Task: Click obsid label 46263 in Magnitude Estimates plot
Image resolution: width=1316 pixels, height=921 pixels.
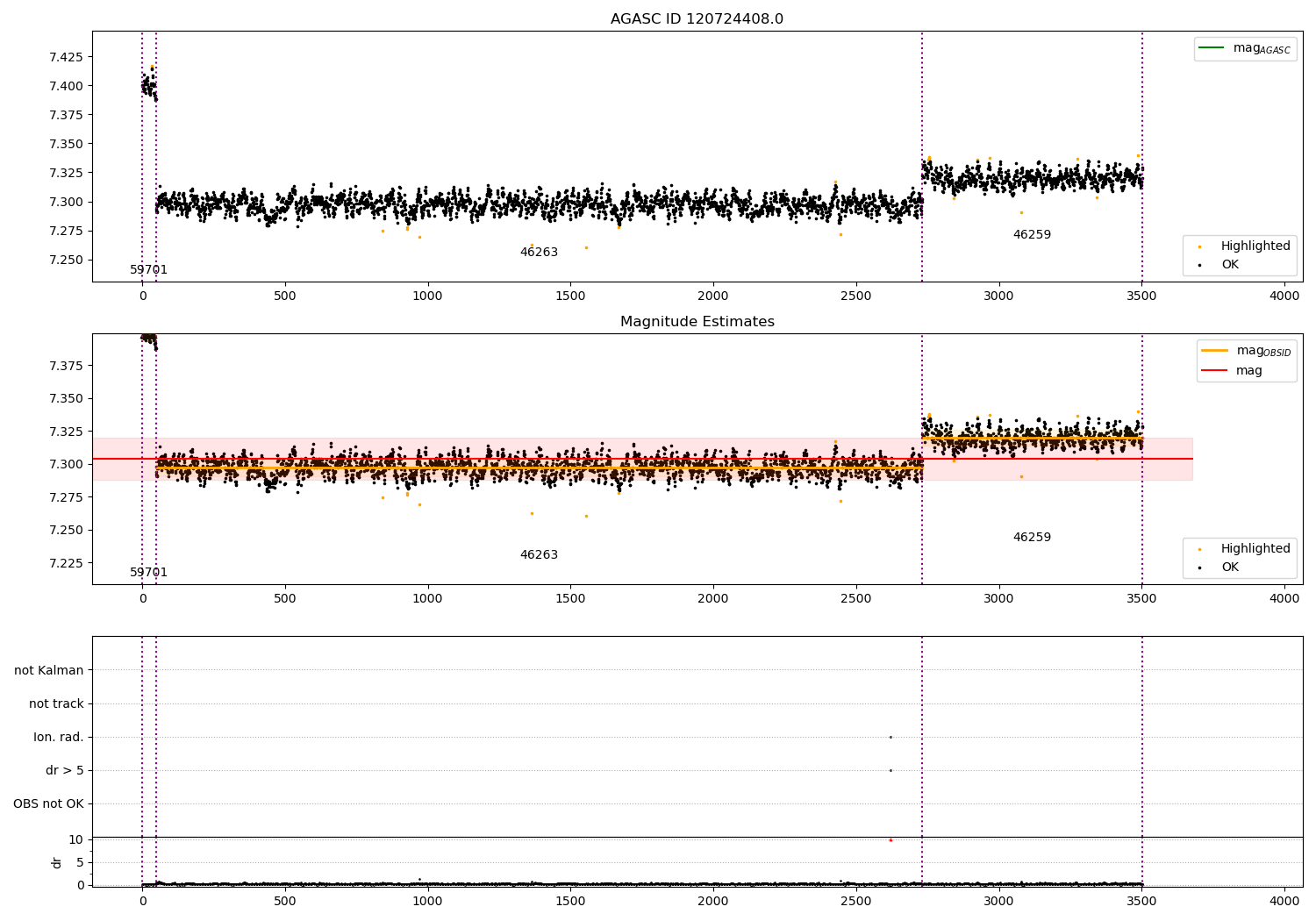Action: [539, 554]
